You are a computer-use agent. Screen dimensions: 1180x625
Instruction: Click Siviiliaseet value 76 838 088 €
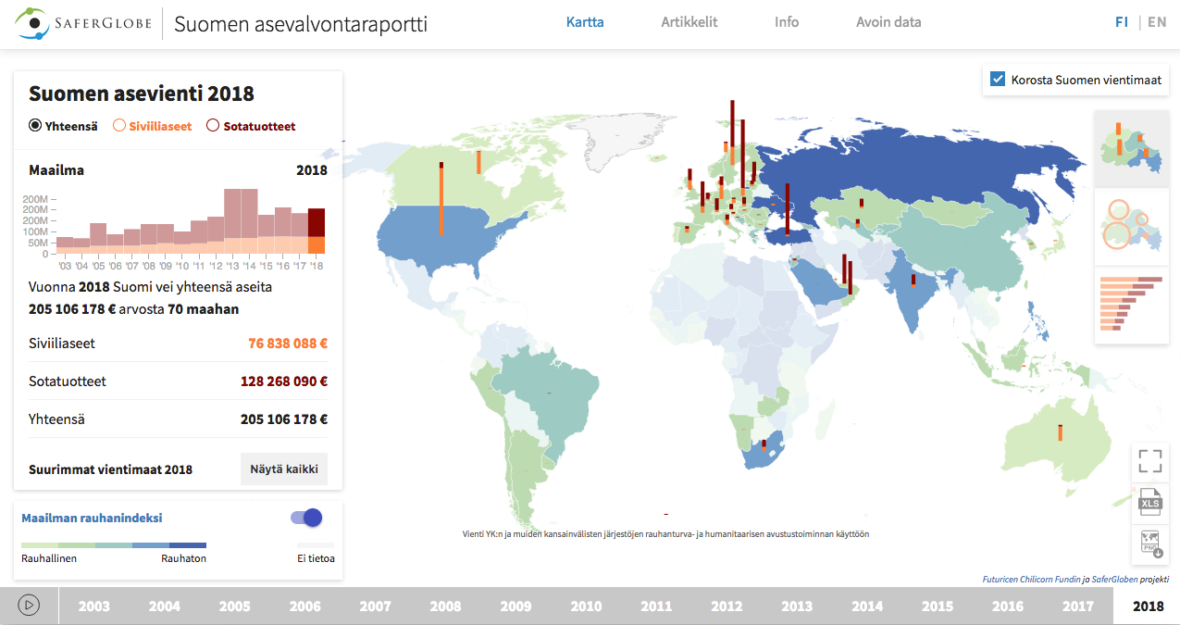point(287,343)
